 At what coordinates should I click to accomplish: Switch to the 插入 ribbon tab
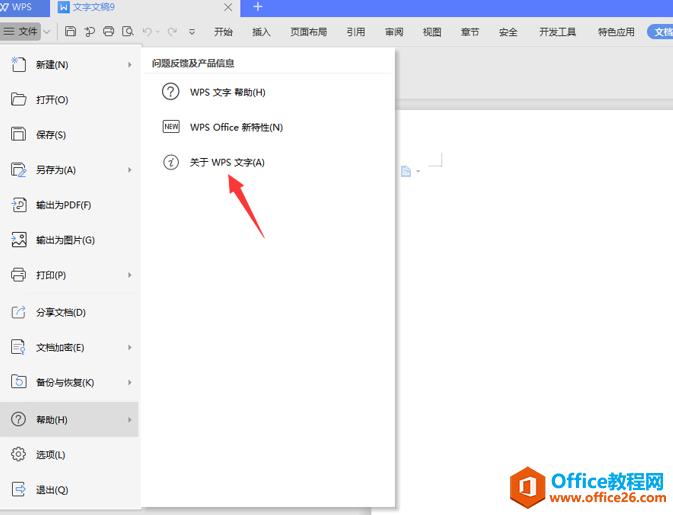[x=261, y=32]
